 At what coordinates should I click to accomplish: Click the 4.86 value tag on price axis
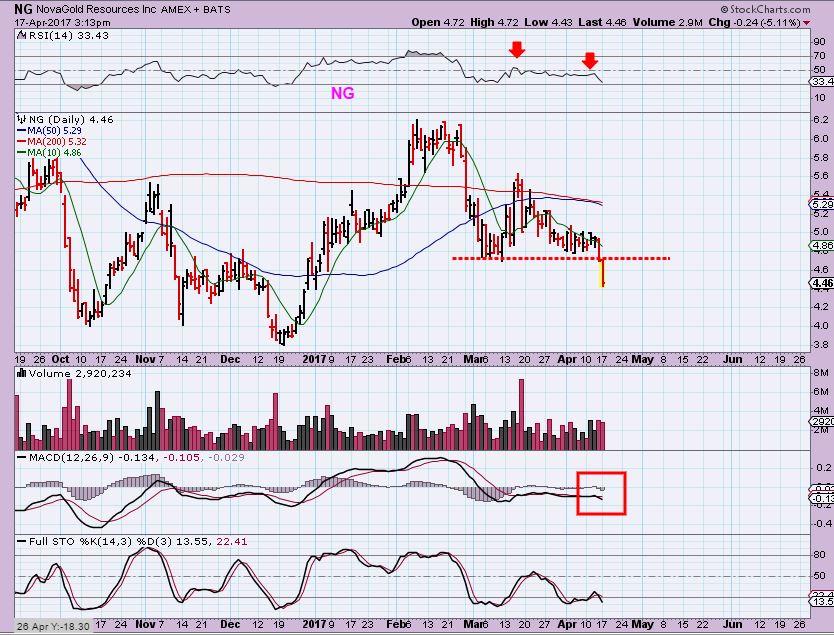(x=822, y=246)
